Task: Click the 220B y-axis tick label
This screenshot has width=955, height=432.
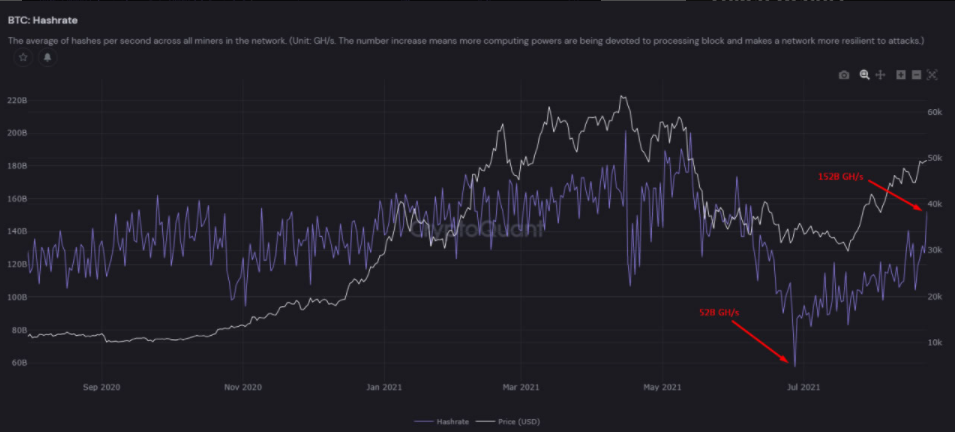Action: point(17,101)
